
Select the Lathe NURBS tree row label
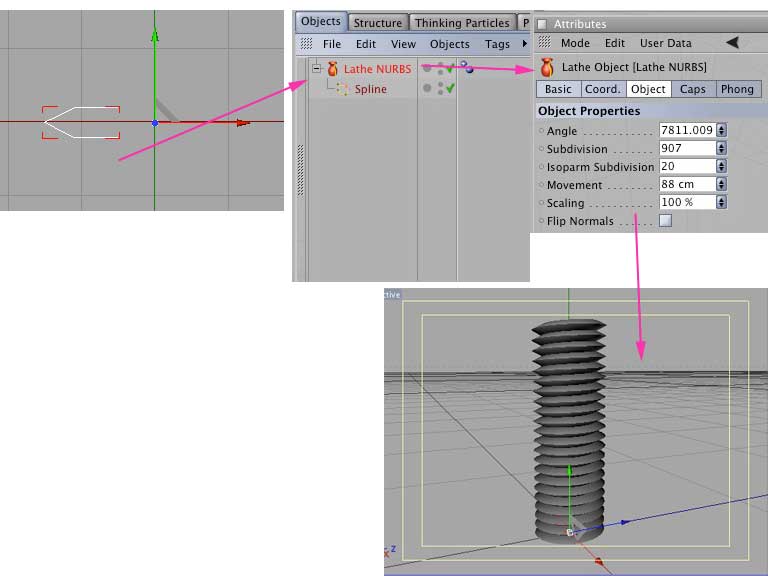tap(377, 69)
